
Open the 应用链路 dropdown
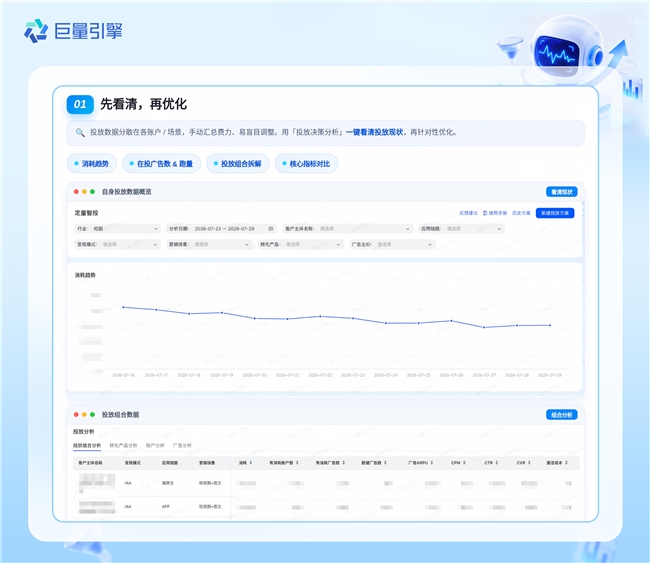coord(461,228)
